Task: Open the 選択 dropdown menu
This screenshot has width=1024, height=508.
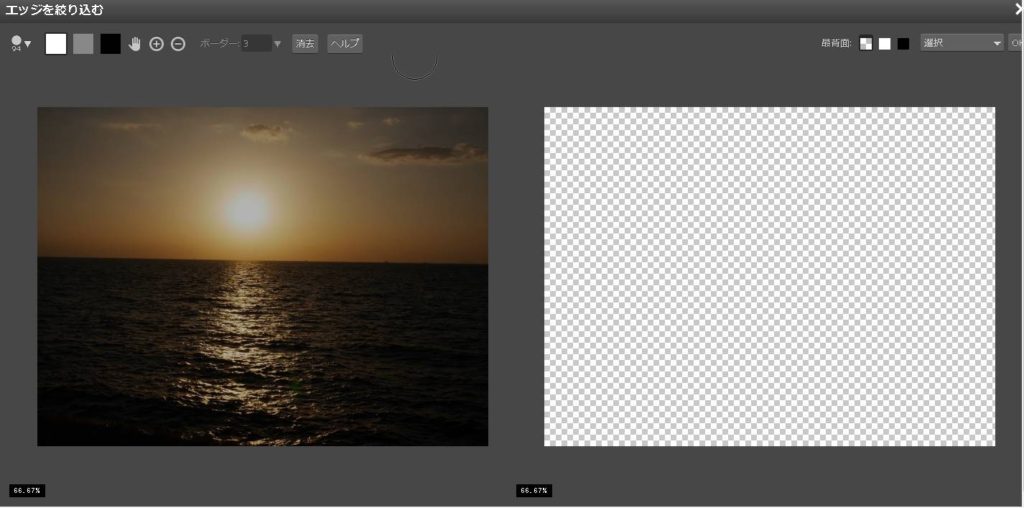Action: (x=961, y=44)
